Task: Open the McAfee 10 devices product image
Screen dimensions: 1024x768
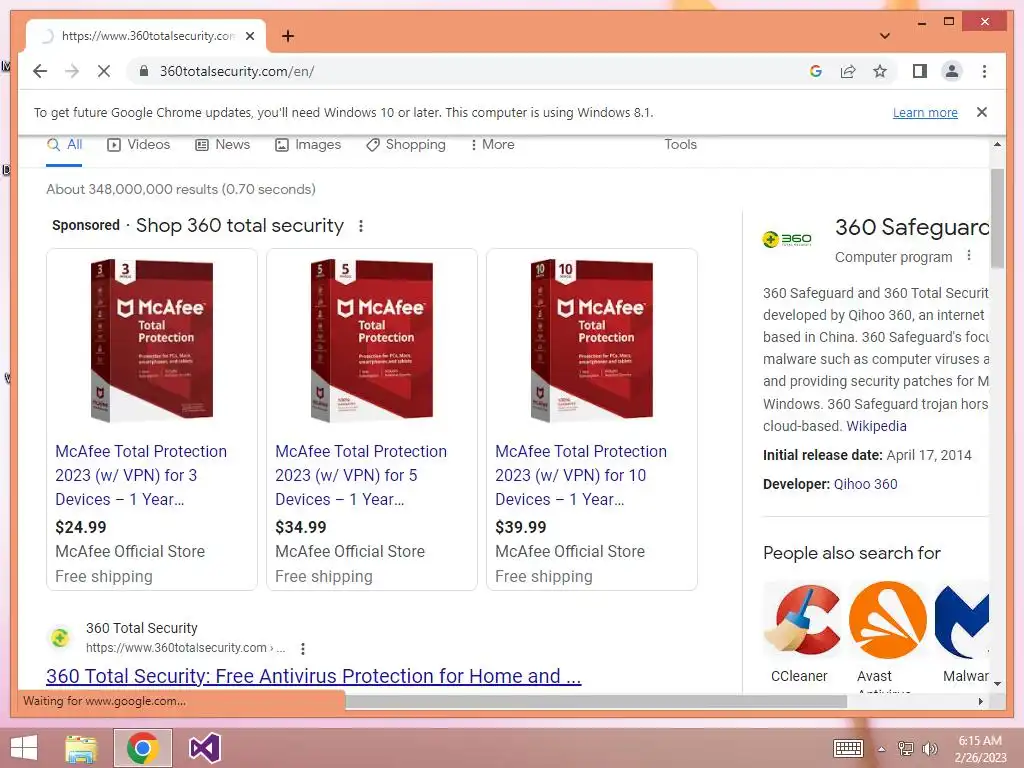Action: point(592,340)
